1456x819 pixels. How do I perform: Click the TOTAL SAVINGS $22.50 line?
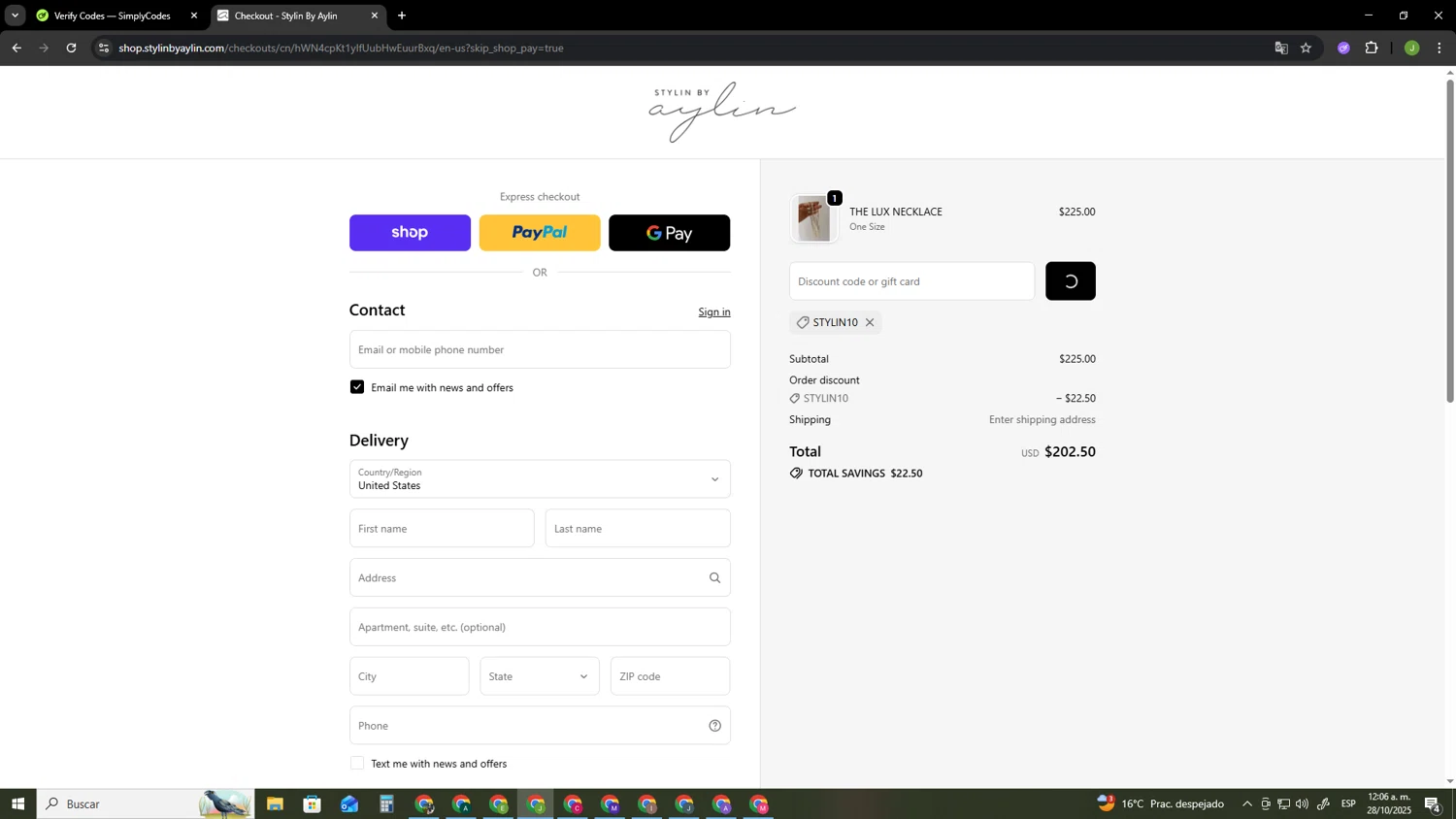(856, 474)
